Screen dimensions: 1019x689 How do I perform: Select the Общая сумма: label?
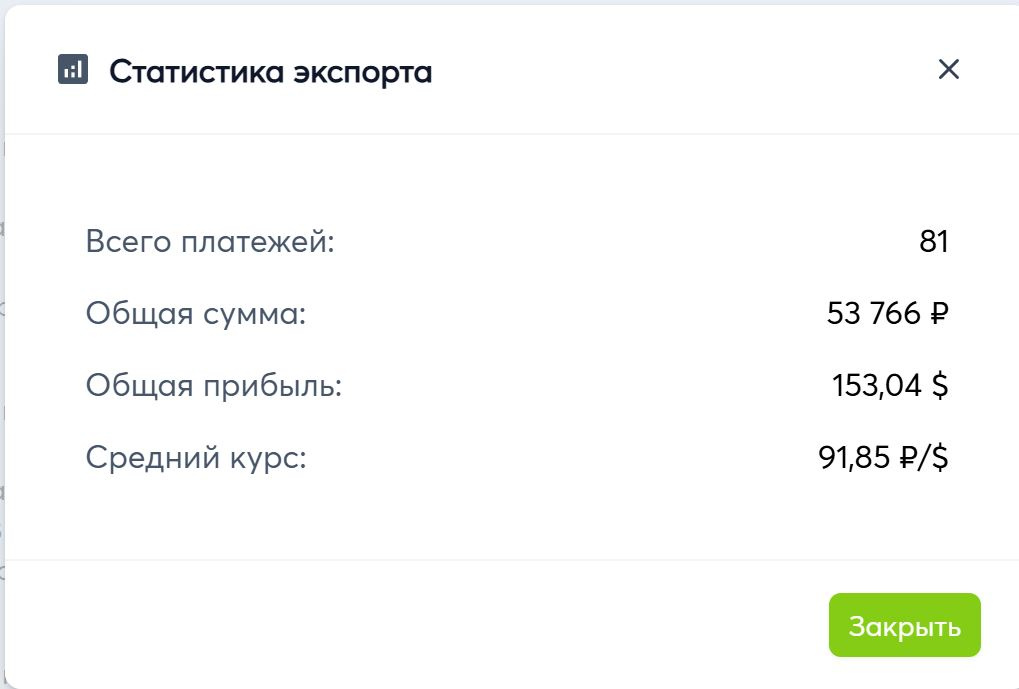point(196,314)
